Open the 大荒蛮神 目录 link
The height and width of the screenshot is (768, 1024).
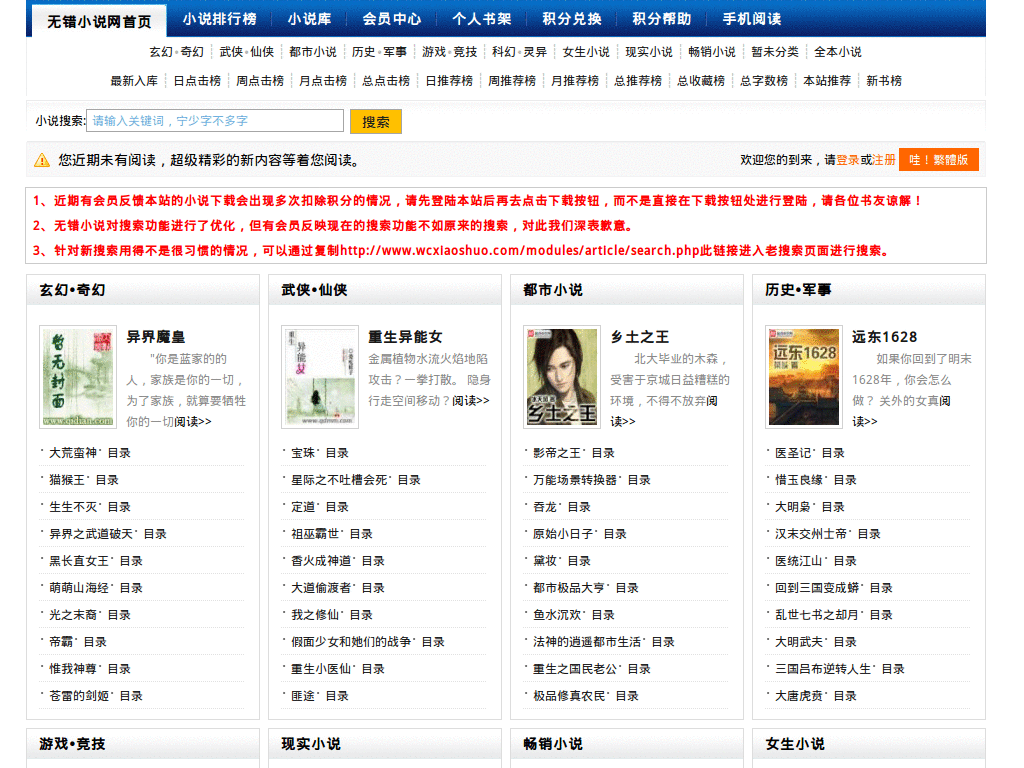[x=73, y=452]
